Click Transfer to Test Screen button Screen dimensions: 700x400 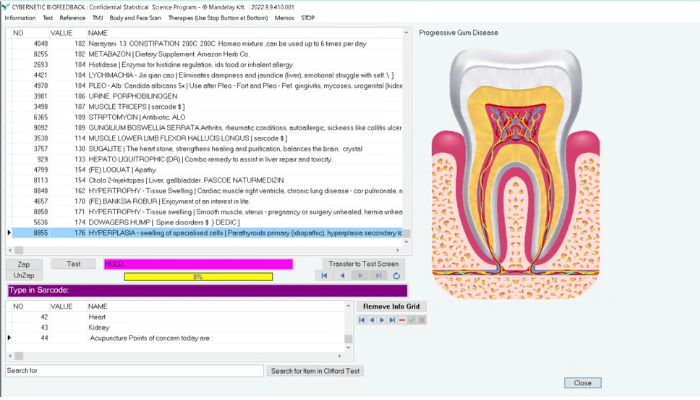tap(363, 264)
